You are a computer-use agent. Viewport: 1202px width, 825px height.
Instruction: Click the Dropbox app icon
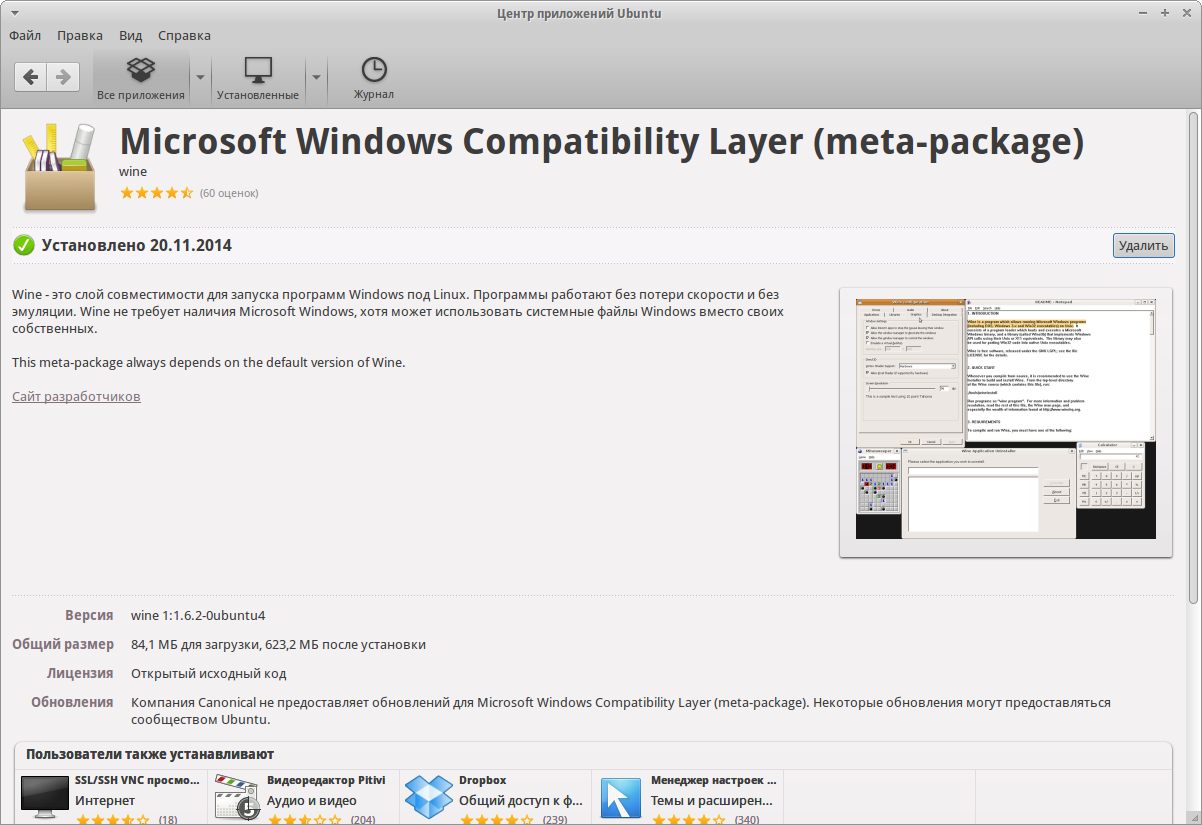click(x=429, y=798)
